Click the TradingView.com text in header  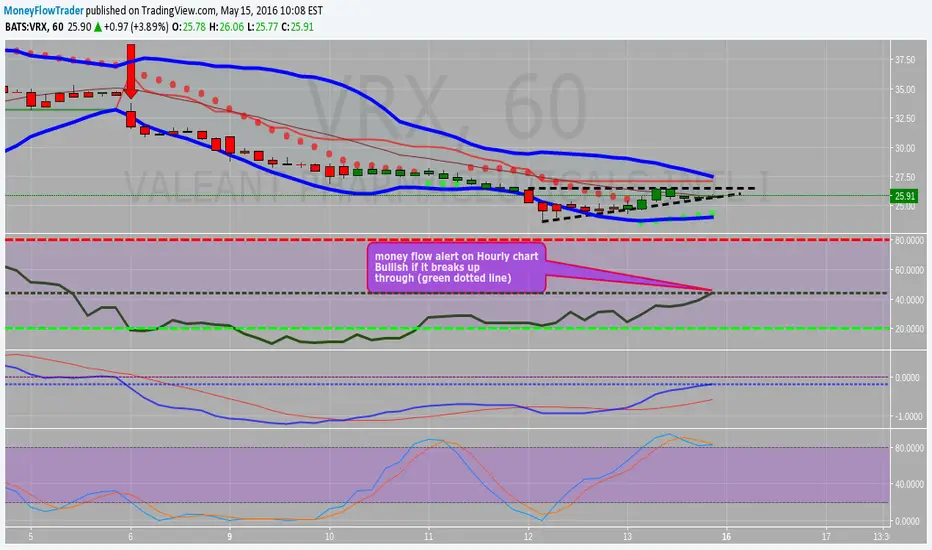tap(178, 11)
